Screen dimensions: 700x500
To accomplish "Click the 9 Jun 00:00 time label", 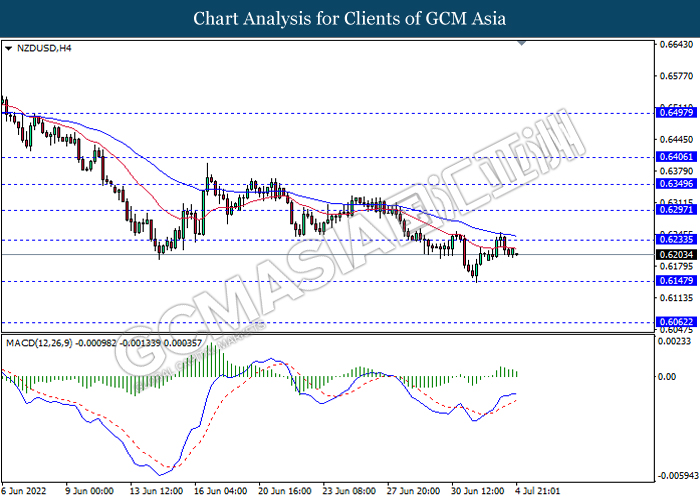I will 89,491.
